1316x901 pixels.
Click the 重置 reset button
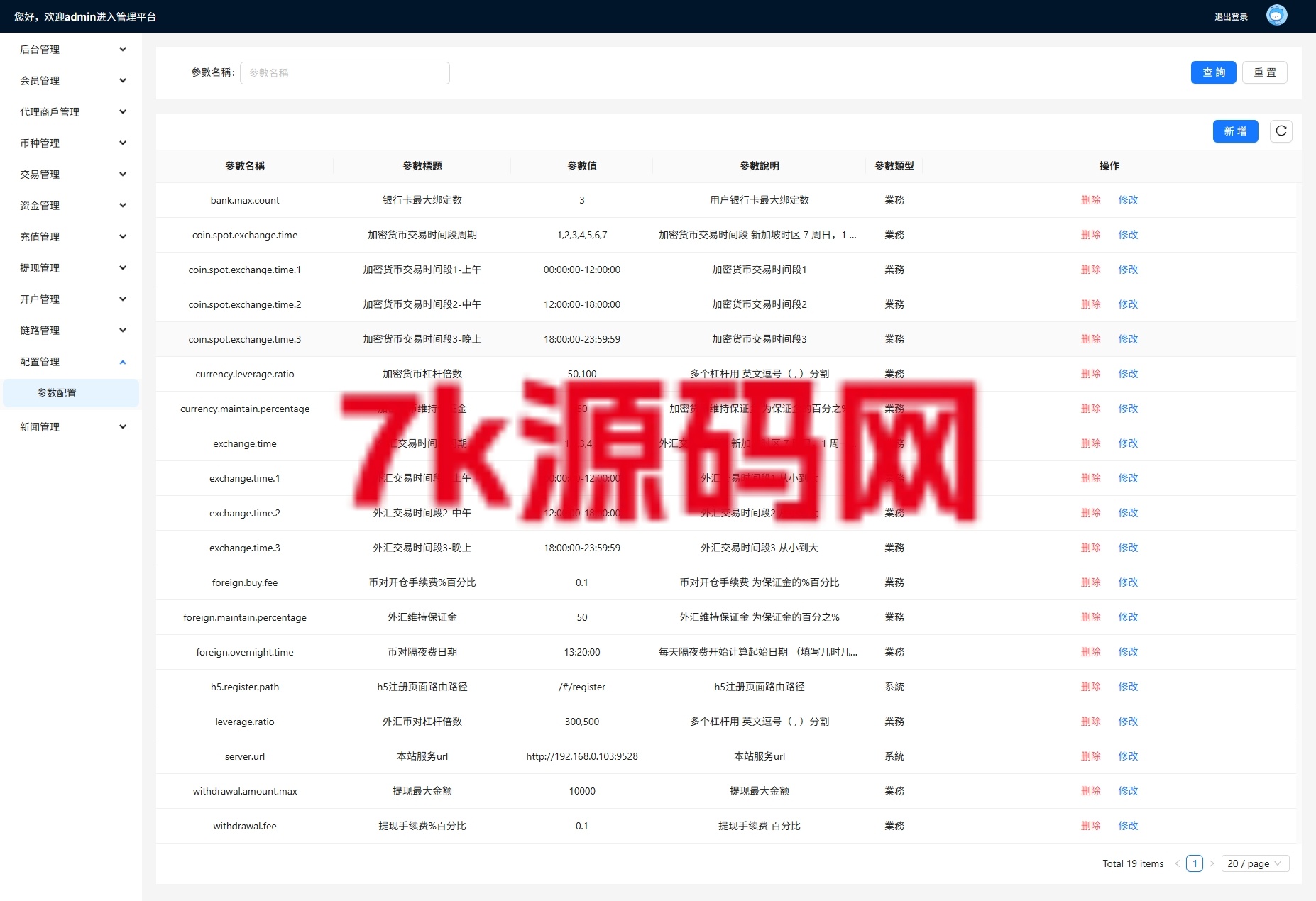1264,72
